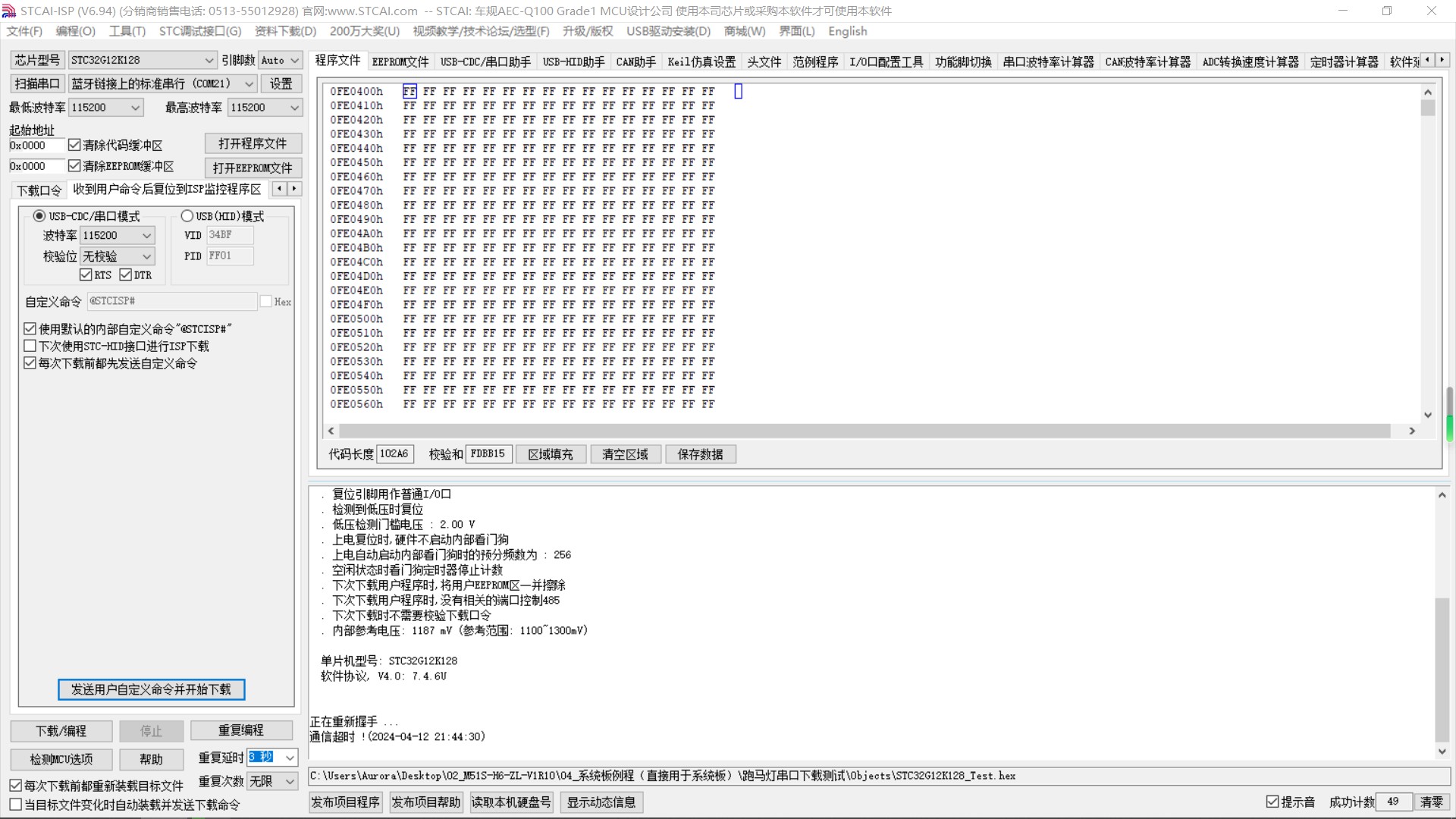
Task: Click 下载/编程 button
Action: (61, 731)
